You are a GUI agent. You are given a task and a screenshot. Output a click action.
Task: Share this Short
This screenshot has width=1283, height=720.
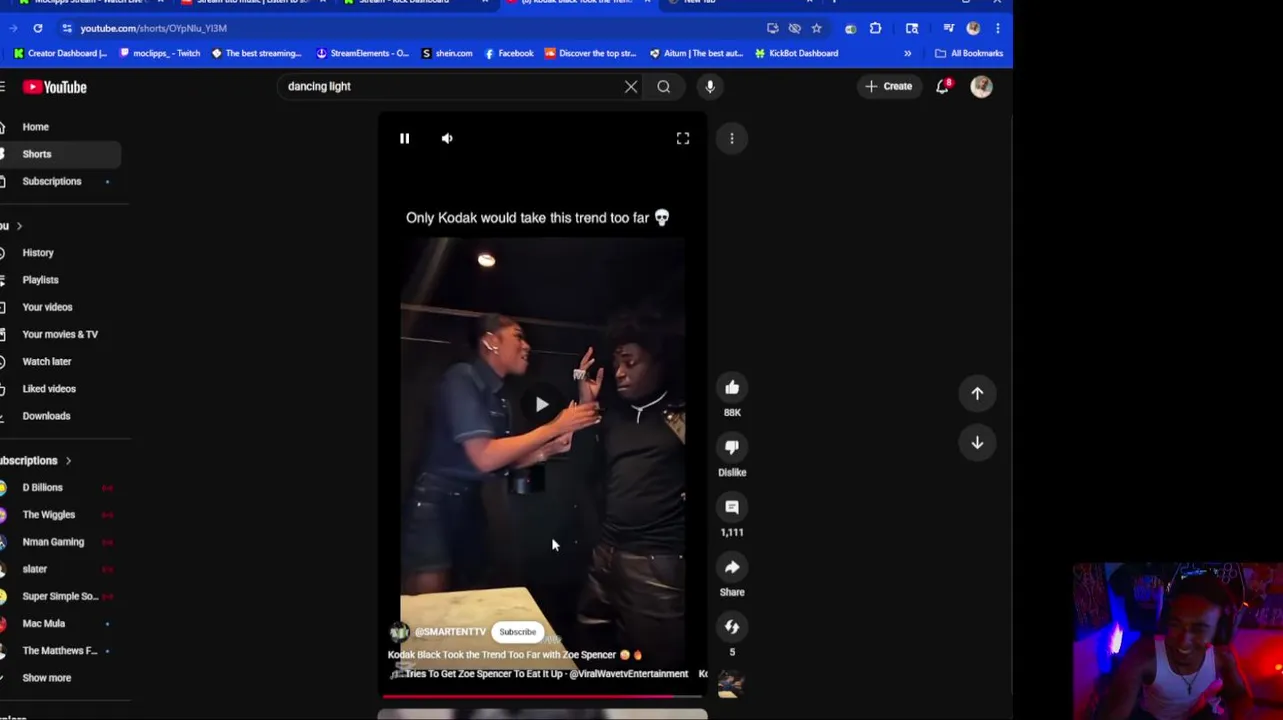click(x=732, y=568)
